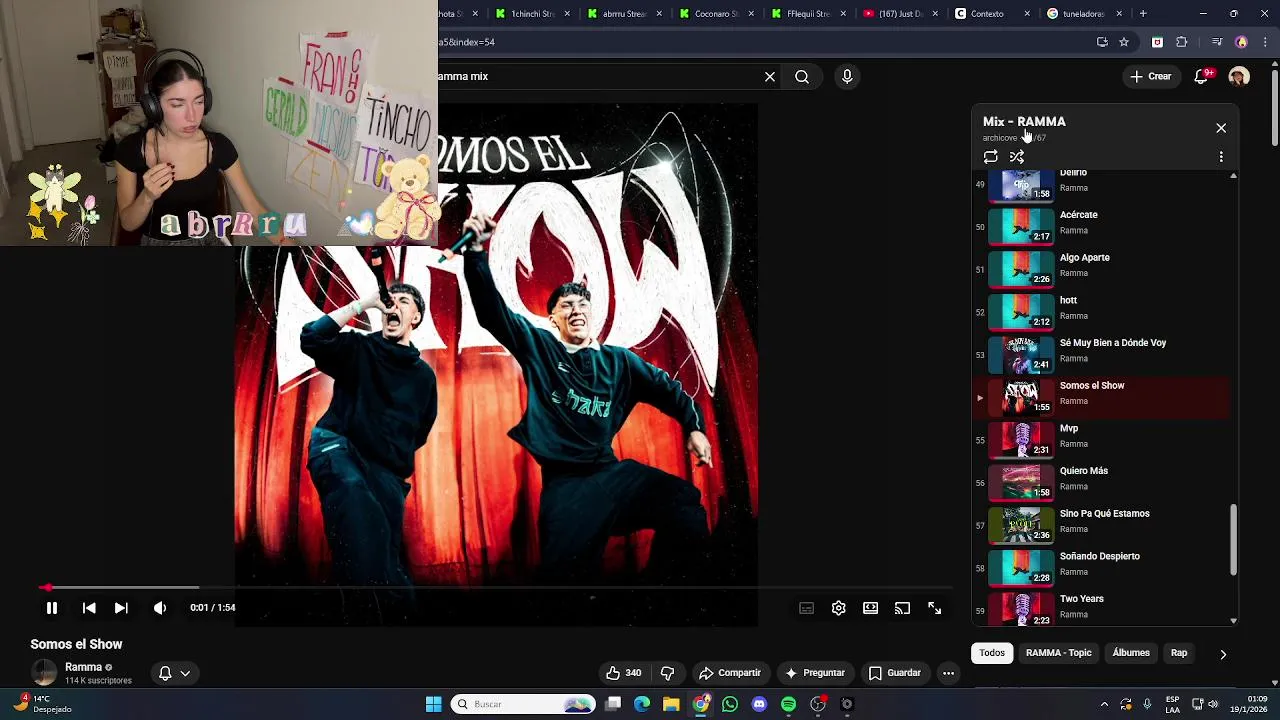Select the Todos filter chip

pyautogui.click(x=992, y=653)
